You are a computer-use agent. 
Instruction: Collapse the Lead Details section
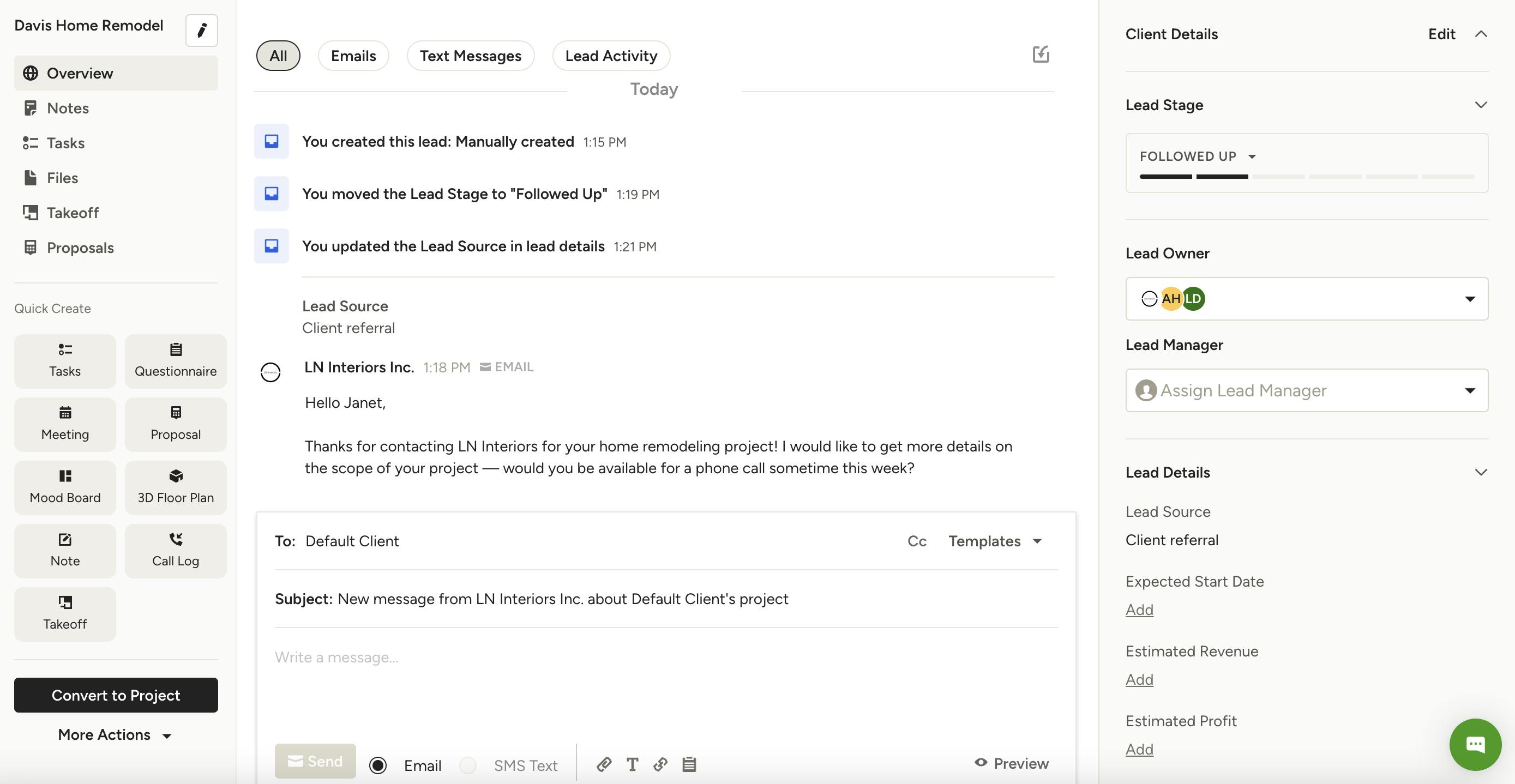(x=1481, y=472)
